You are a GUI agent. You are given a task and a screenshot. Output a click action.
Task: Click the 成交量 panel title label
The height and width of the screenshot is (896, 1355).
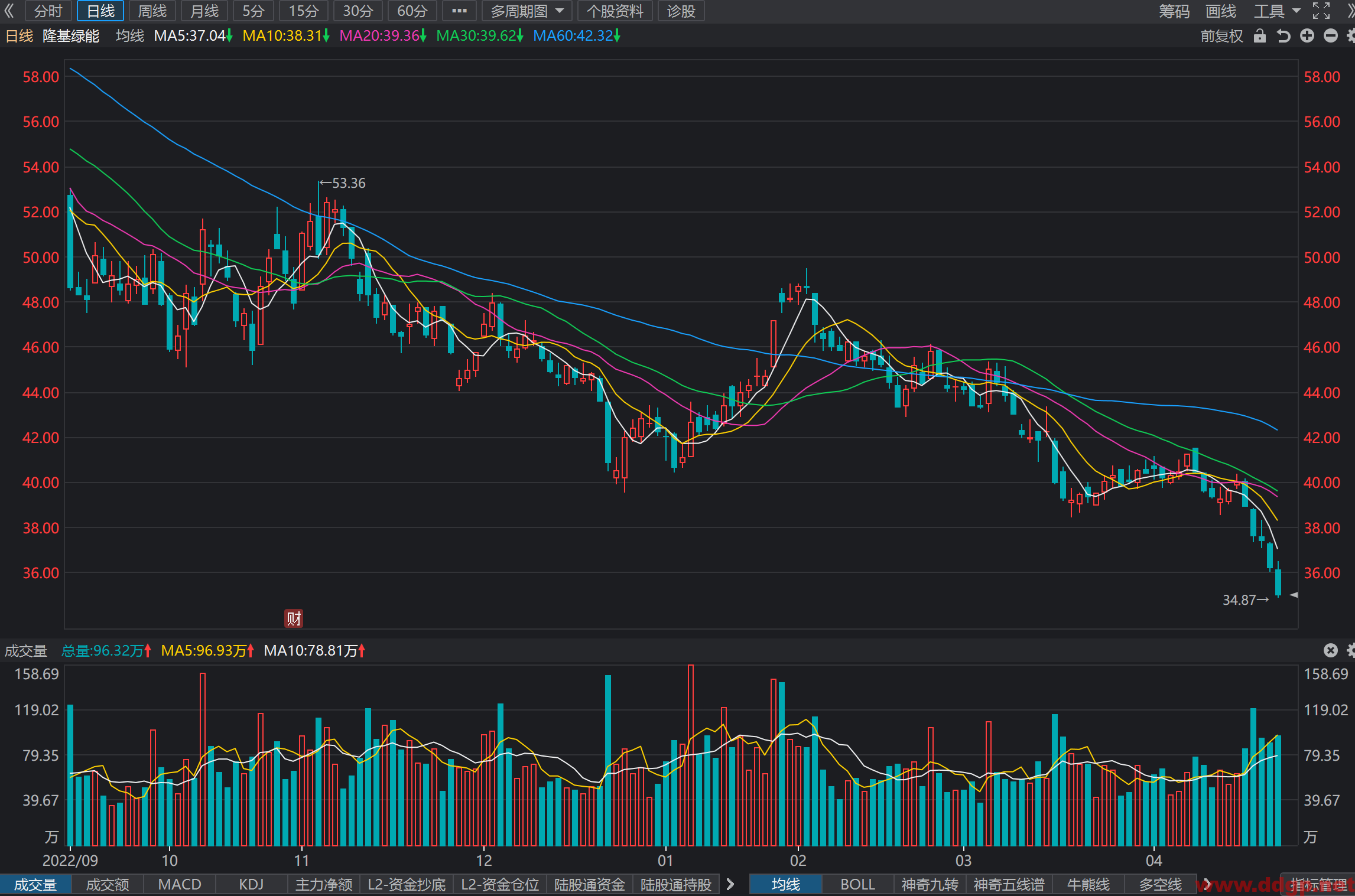point(26,650)
